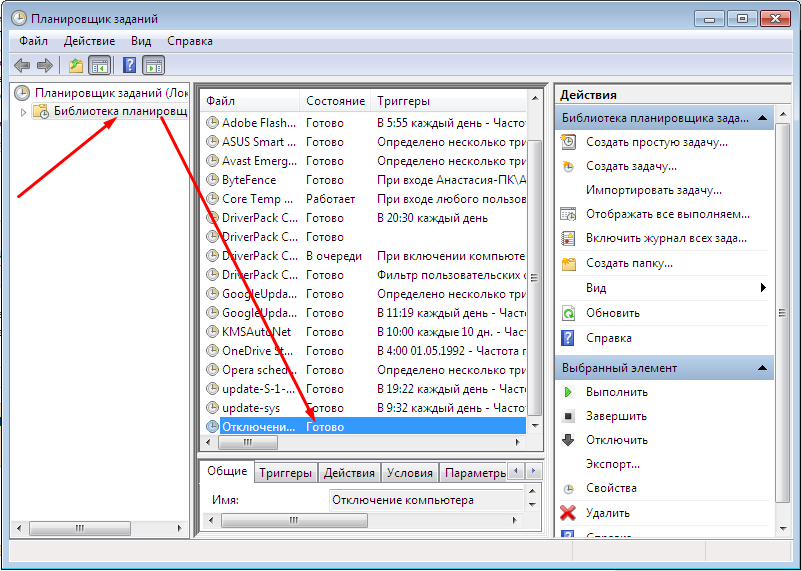Click Импортировать задачу action link
This screenshot has height=571, width=802.
click(x=653, y=190)
